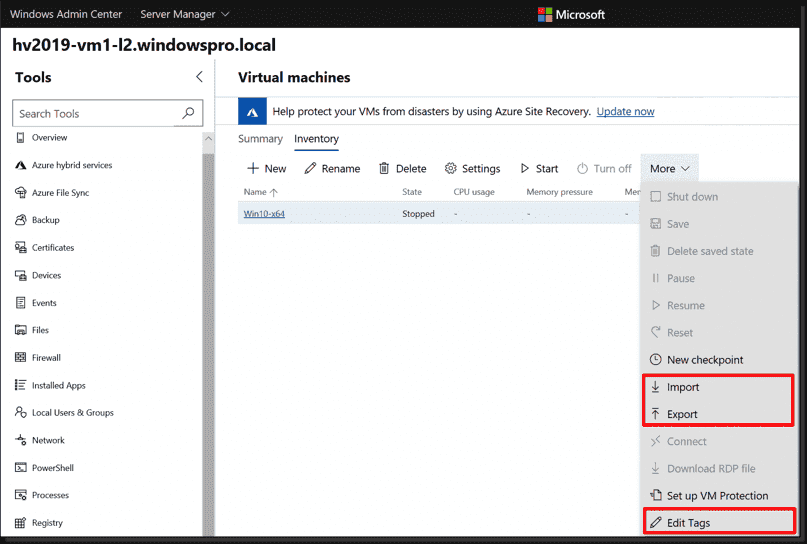The image size is (807, 544).
Task: Click the search magnifier icon
Action: click(188, 113)
